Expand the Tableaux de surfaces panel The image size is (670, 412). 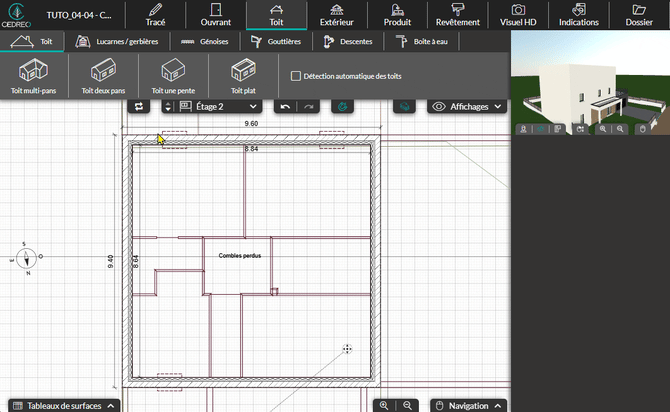point(66,405)
